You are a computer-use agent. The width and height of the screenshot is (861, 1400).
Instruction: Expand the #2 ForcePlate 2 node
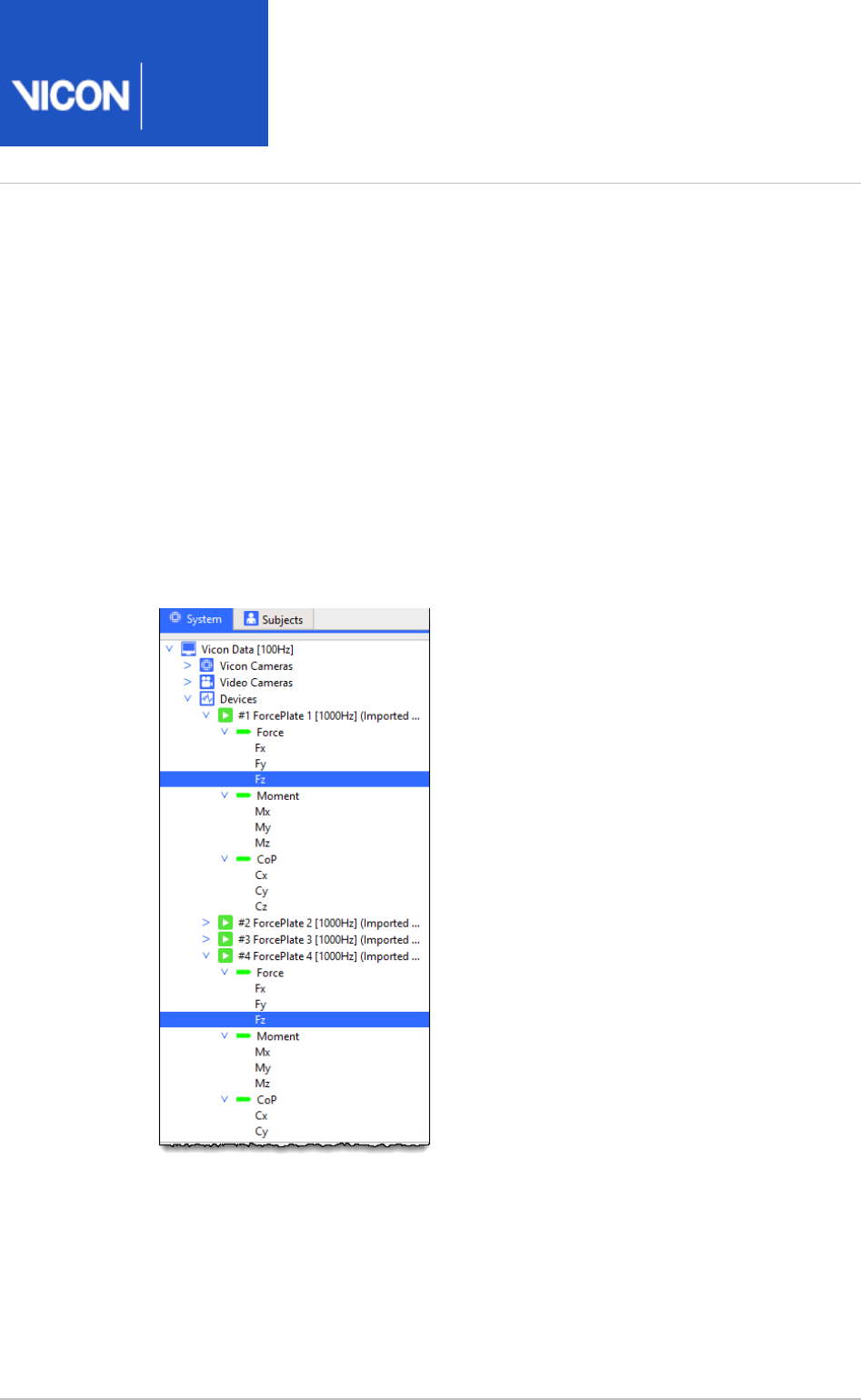click(205, 923)
